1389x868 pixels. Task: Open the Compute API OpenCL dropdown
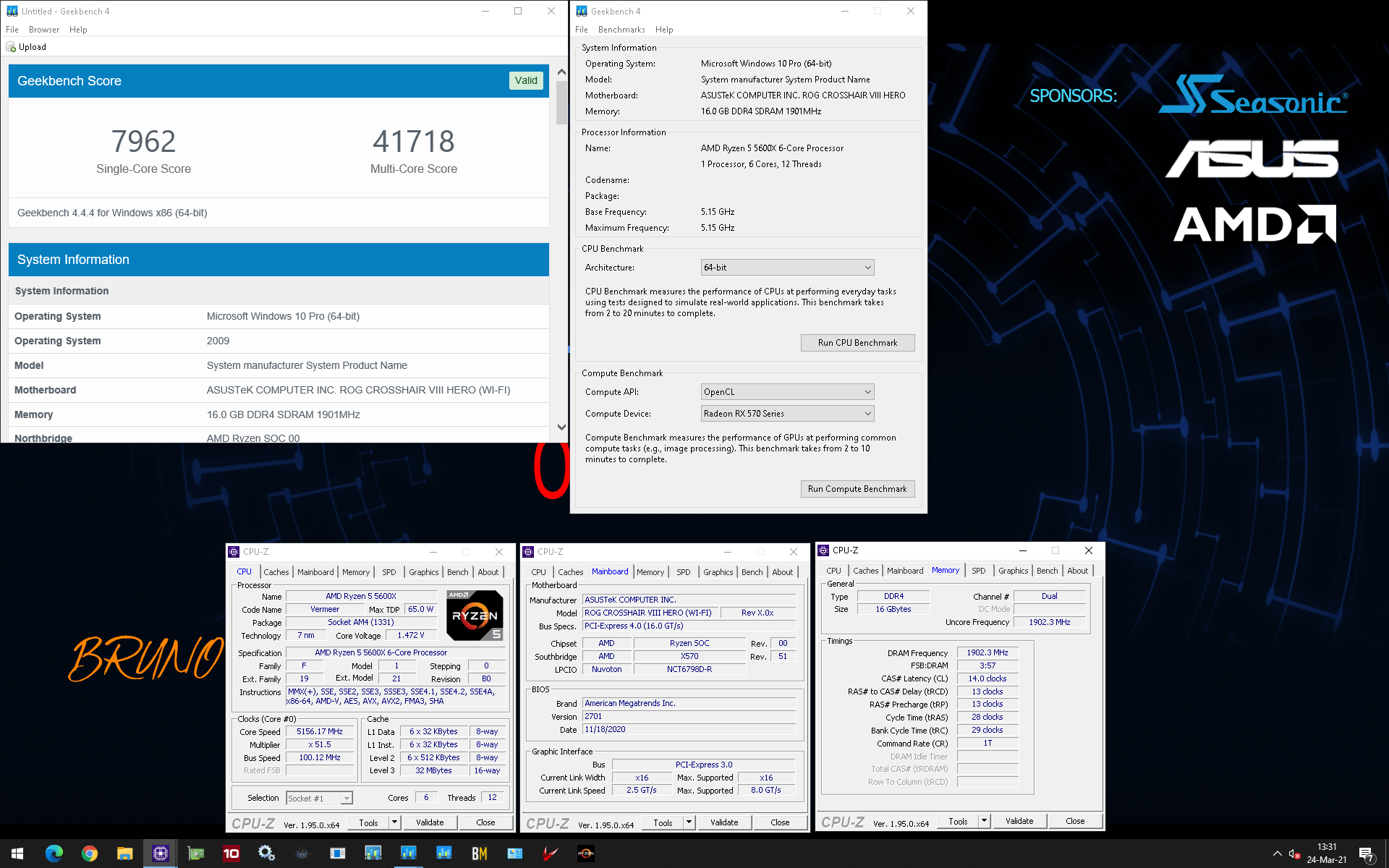[x=787, y=392]
